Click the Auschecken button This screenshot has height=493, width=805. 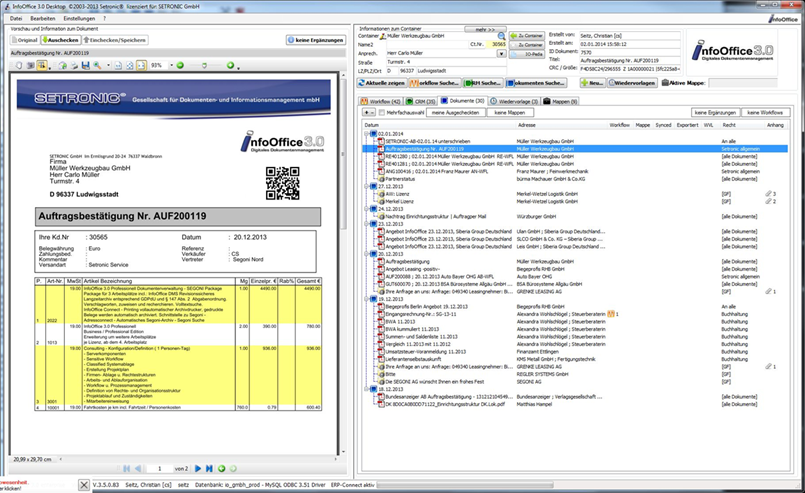point(61,40)
